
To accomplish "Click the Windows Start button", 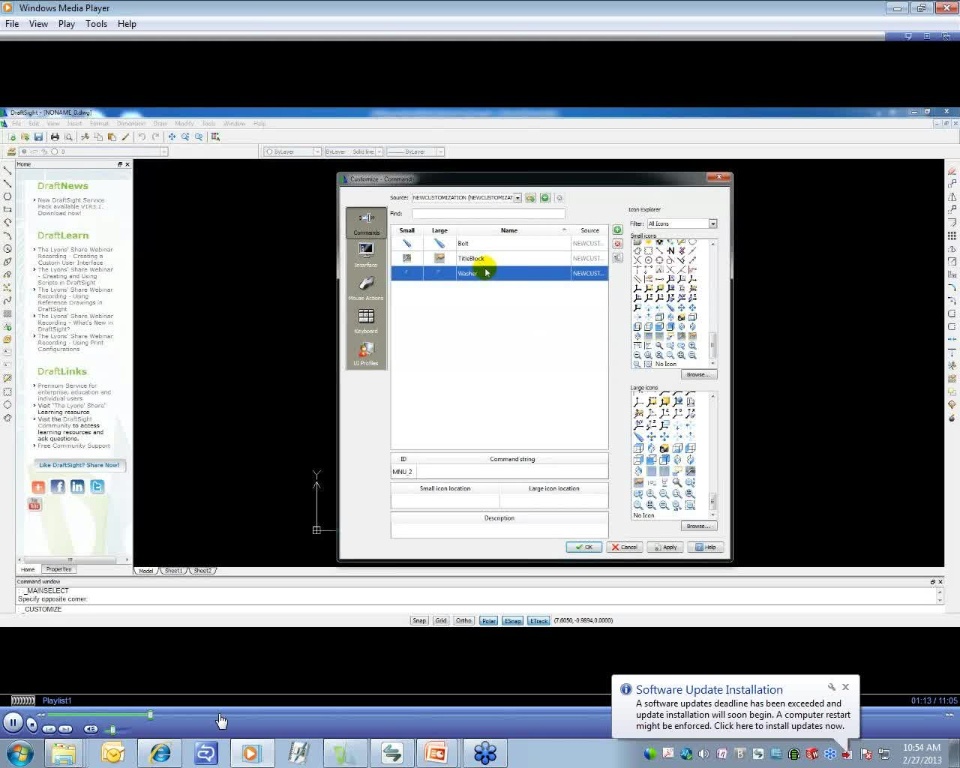I will coord(20,753).
